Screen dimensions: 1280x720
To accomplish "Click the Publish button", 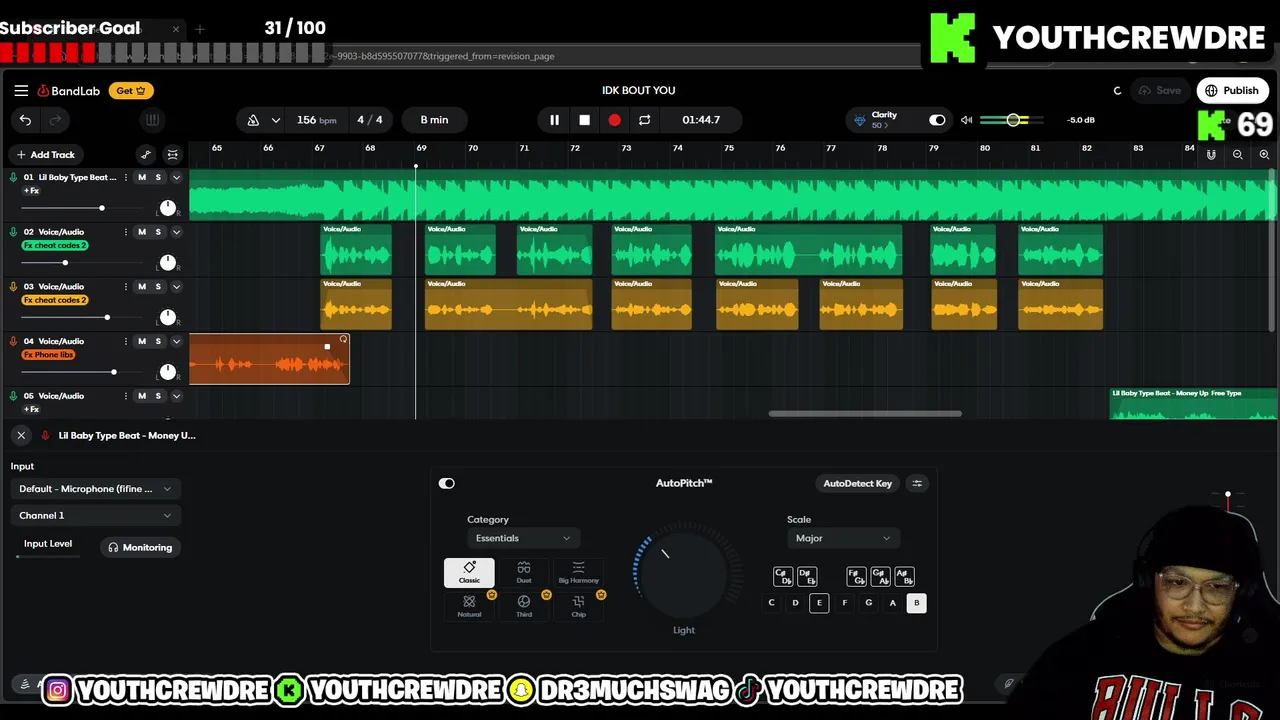I will (x=1232, y=91).
